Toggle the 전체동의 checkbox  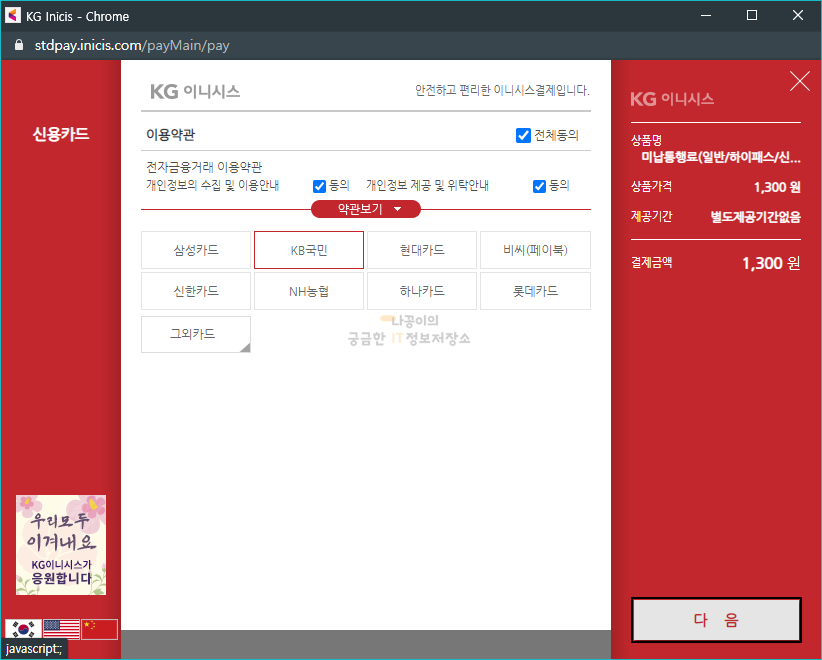click(523, 135)
